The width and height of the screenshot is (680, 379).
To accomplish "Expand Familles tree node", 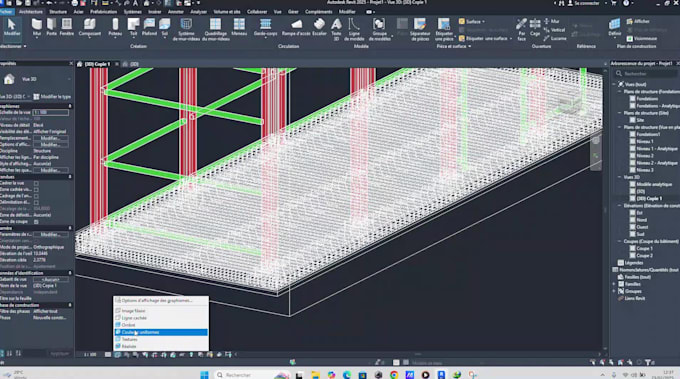I will pos(614,284).
